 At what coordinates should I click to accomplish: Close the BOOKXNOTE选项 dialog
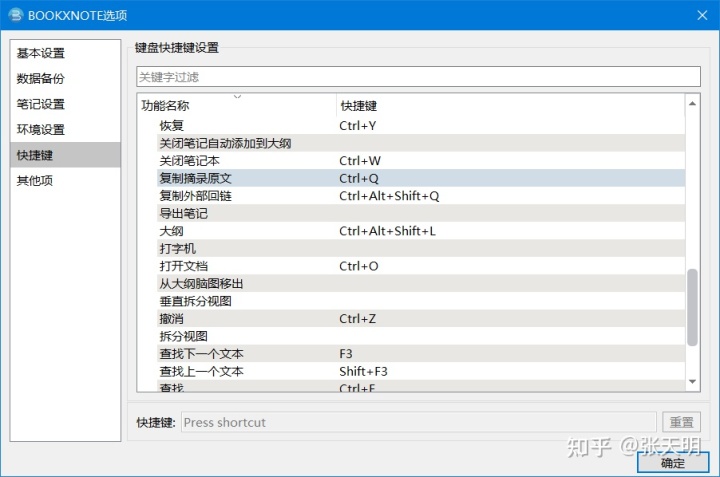[x=702, y=15]
